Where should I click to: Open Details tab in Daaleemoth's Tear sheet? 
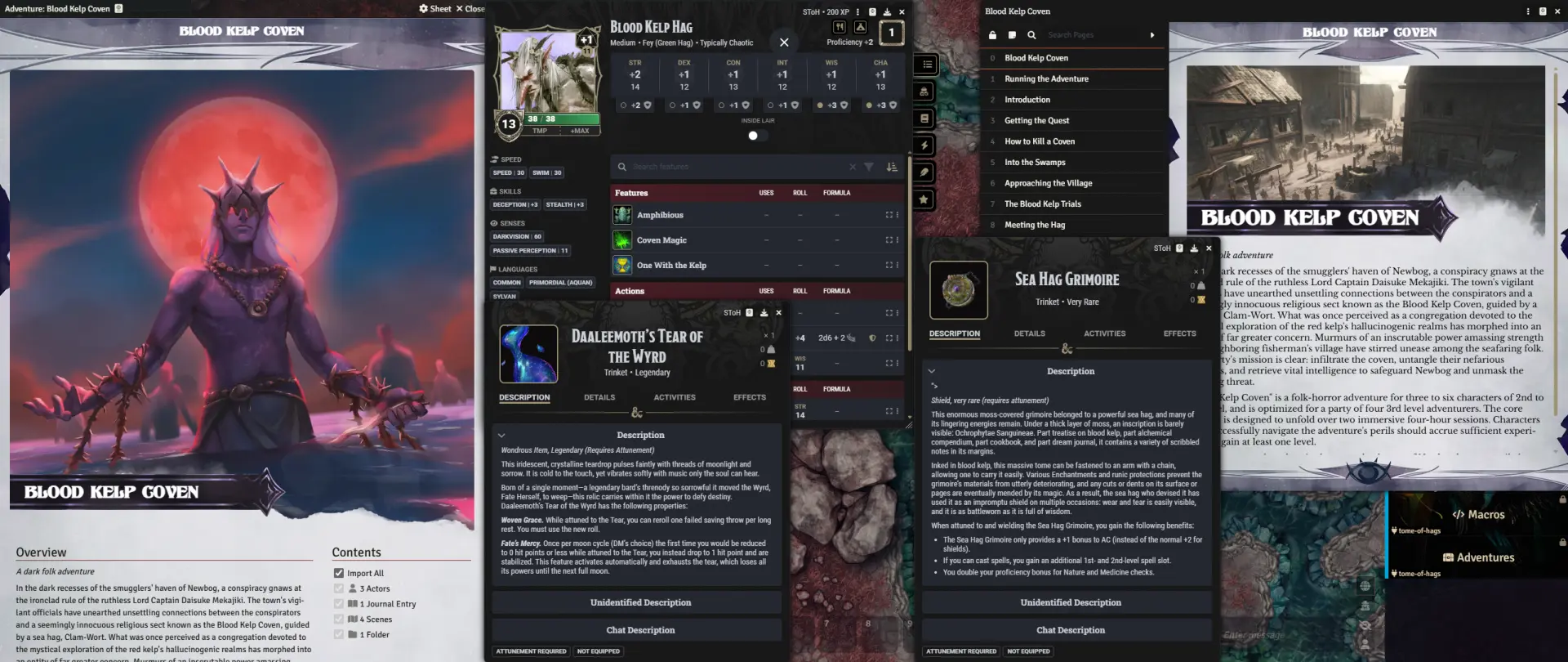(x=599, y=397)
